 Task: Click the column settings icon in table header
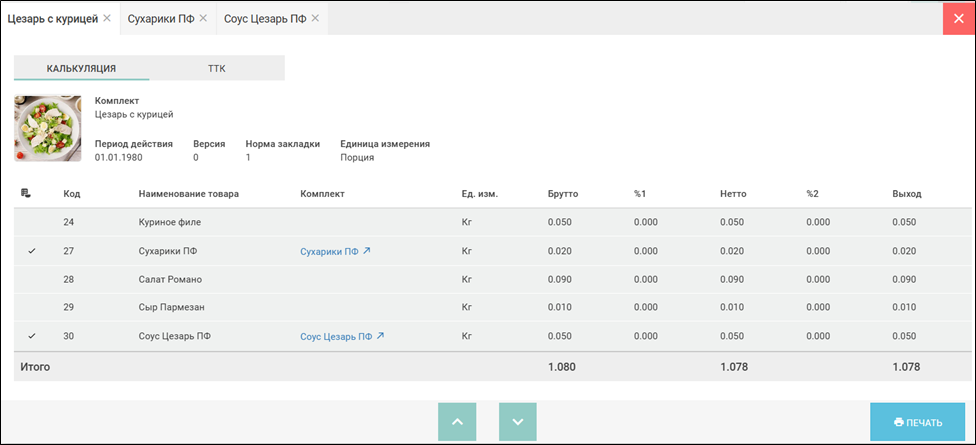26,193
